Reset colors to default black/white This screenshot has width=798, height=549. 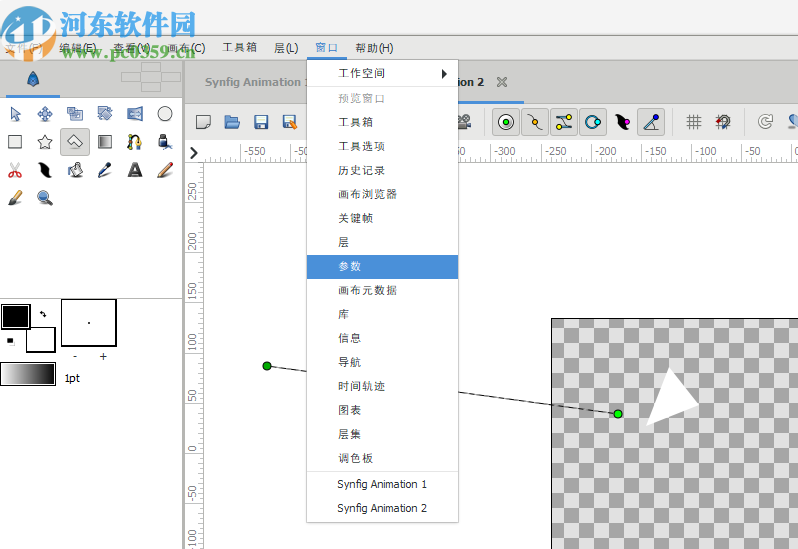point(10,341)
